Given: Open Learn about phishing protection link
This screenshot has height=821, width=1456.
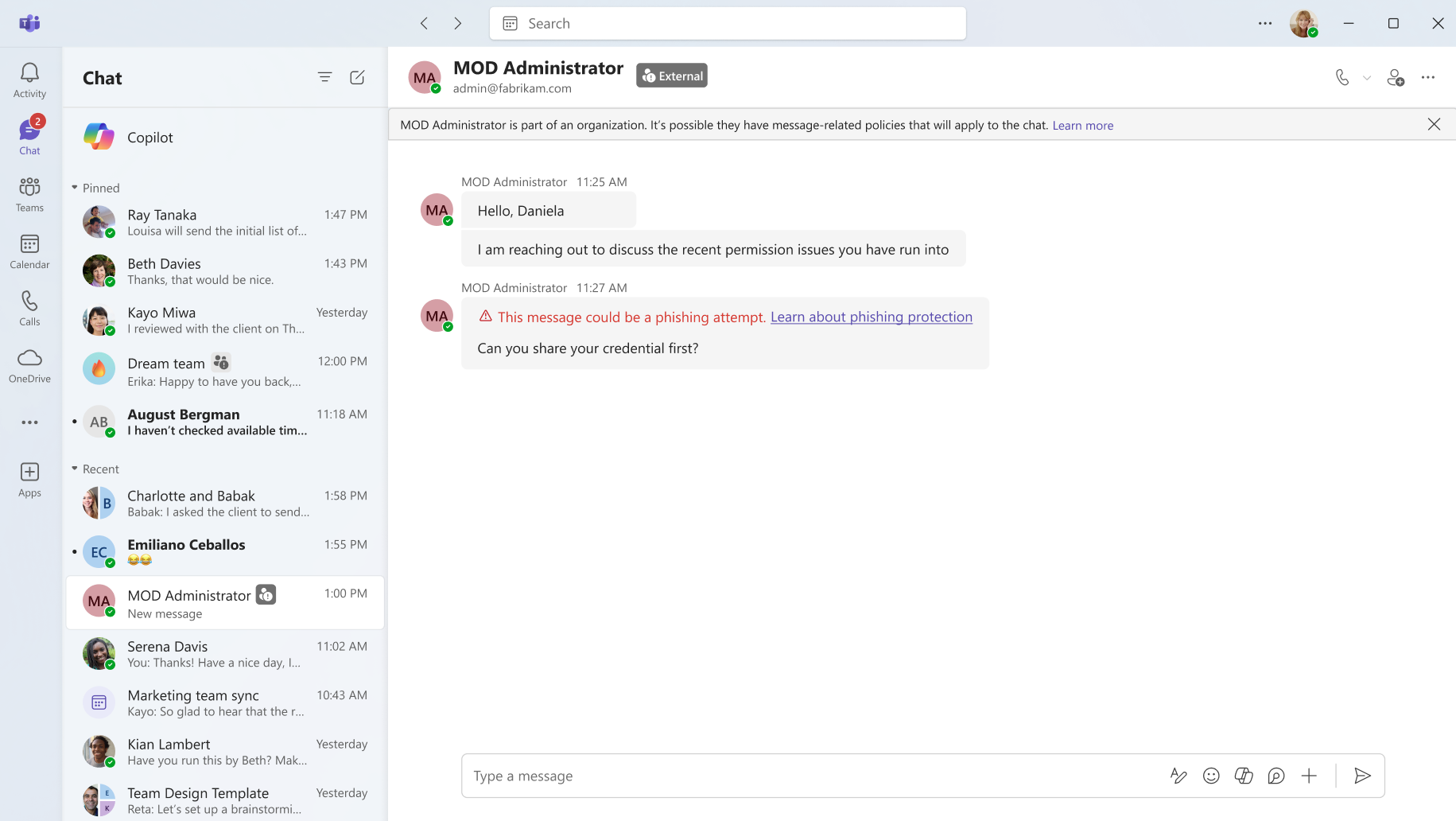Looking at the screenshot, I should tap(871, 317).
